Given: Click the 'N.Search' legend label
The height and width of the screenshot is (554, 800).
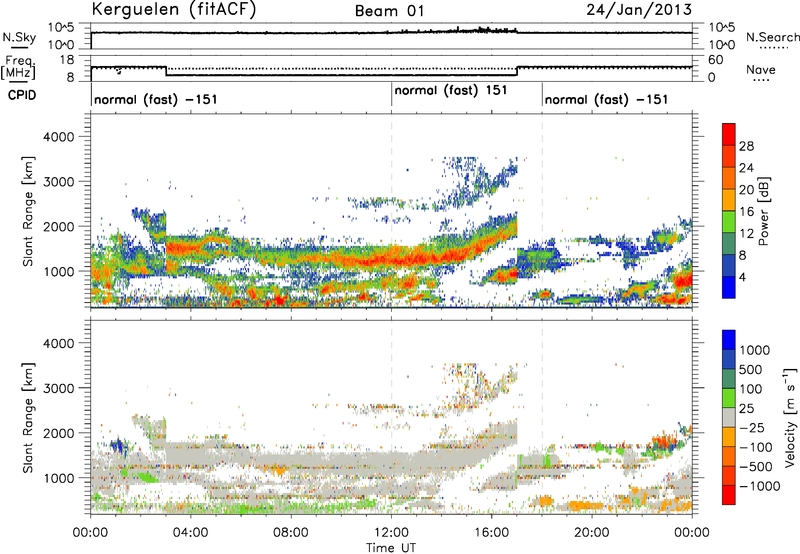Looking at the screenshot, I should (773, 37).
